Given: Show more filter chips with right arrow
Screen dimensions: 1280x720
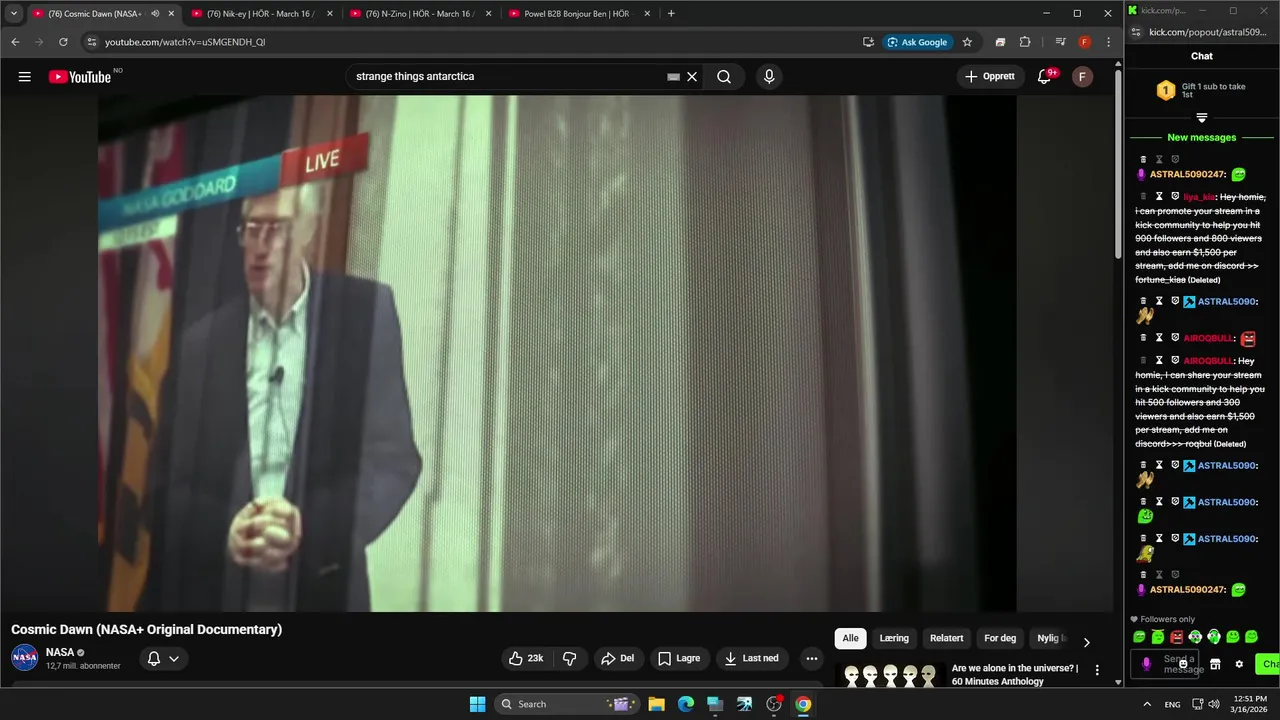Looking at the screenshot, I should [x=1086, y=642].
